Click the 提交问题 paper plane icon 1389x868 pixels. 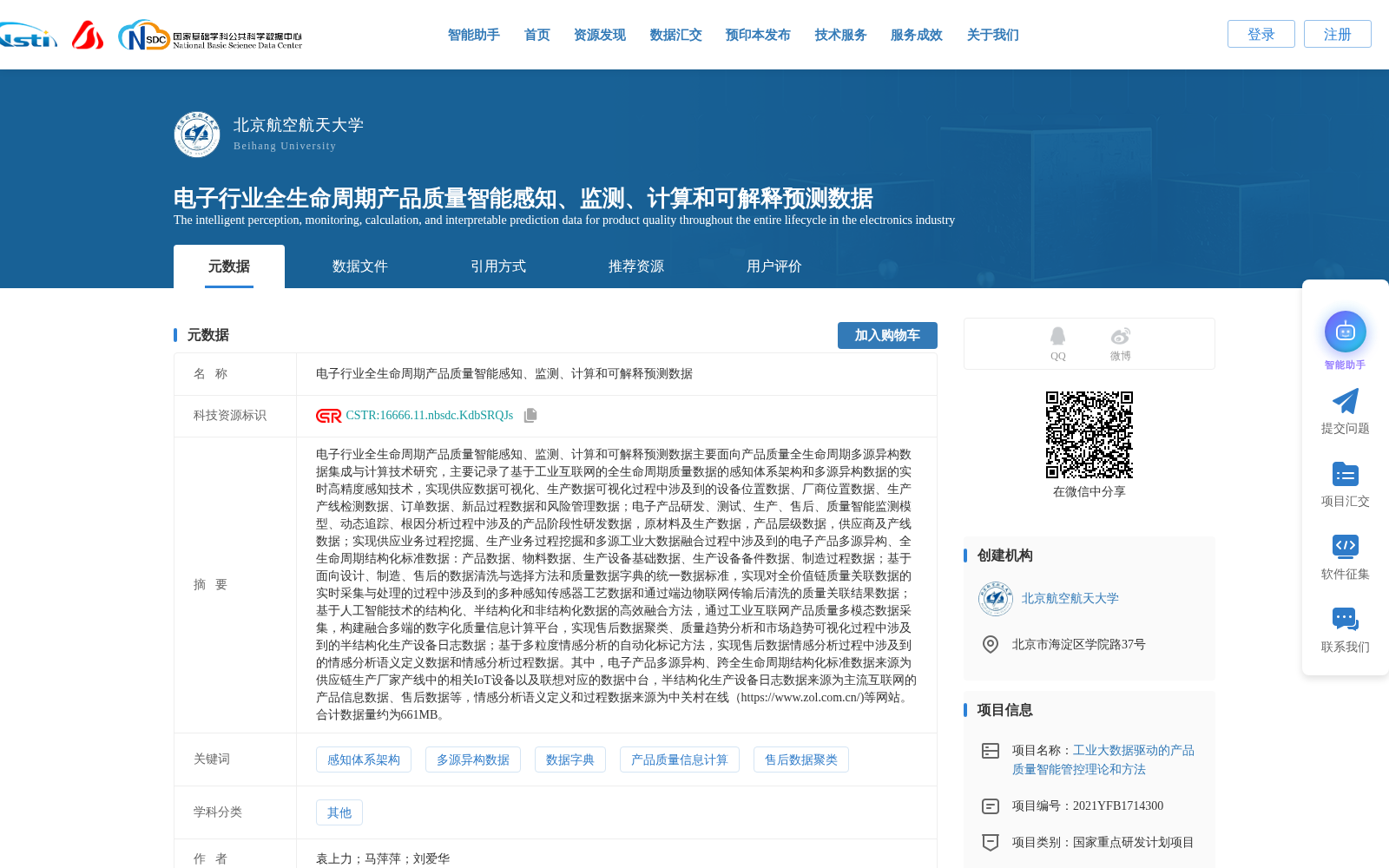point(1345,401)
